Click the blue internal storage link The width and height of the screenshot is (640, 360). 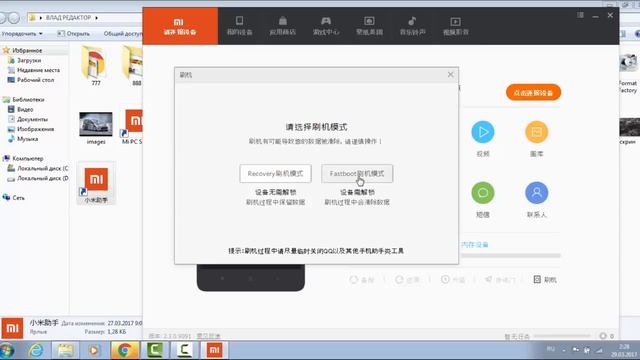(475, 245)
